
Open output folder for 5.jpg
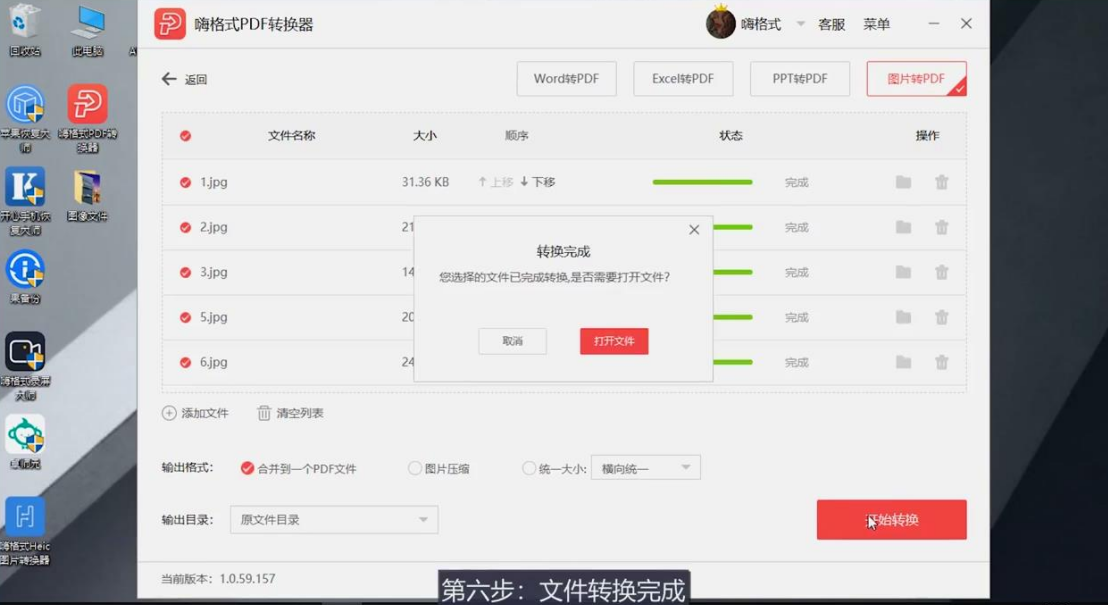[x=903, y=317]
